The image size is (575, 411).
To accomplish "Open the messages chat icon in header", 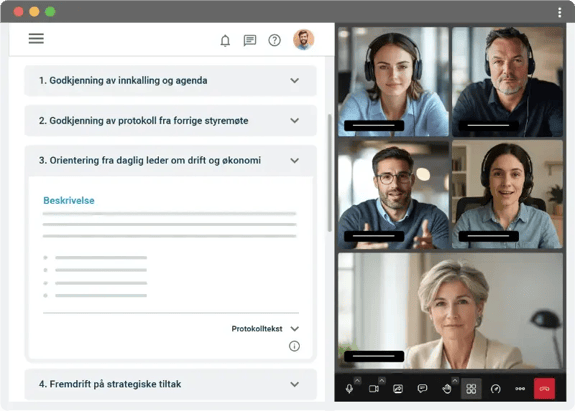I will coord(250,40).
